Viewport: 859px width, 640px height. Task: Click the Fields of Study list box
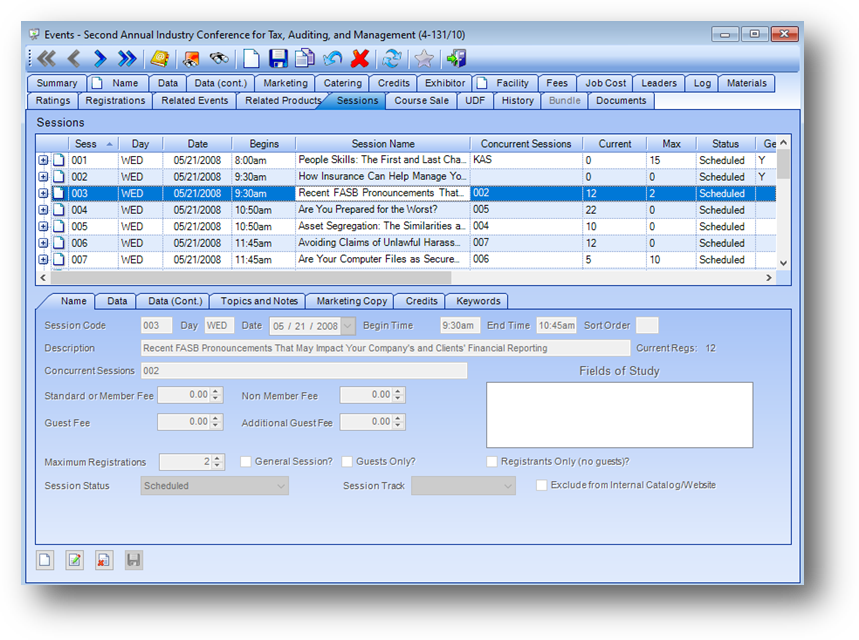(620, 415)
